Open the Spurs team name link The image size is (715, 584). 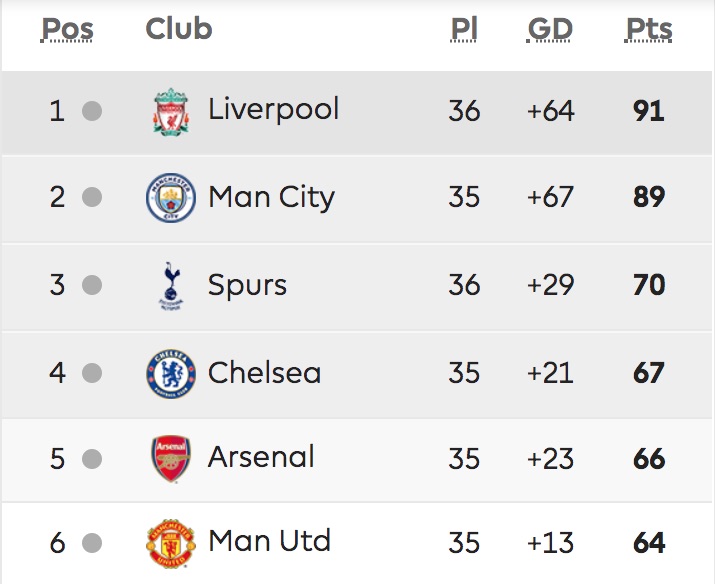pyautogui.click(x=247, y=286)
